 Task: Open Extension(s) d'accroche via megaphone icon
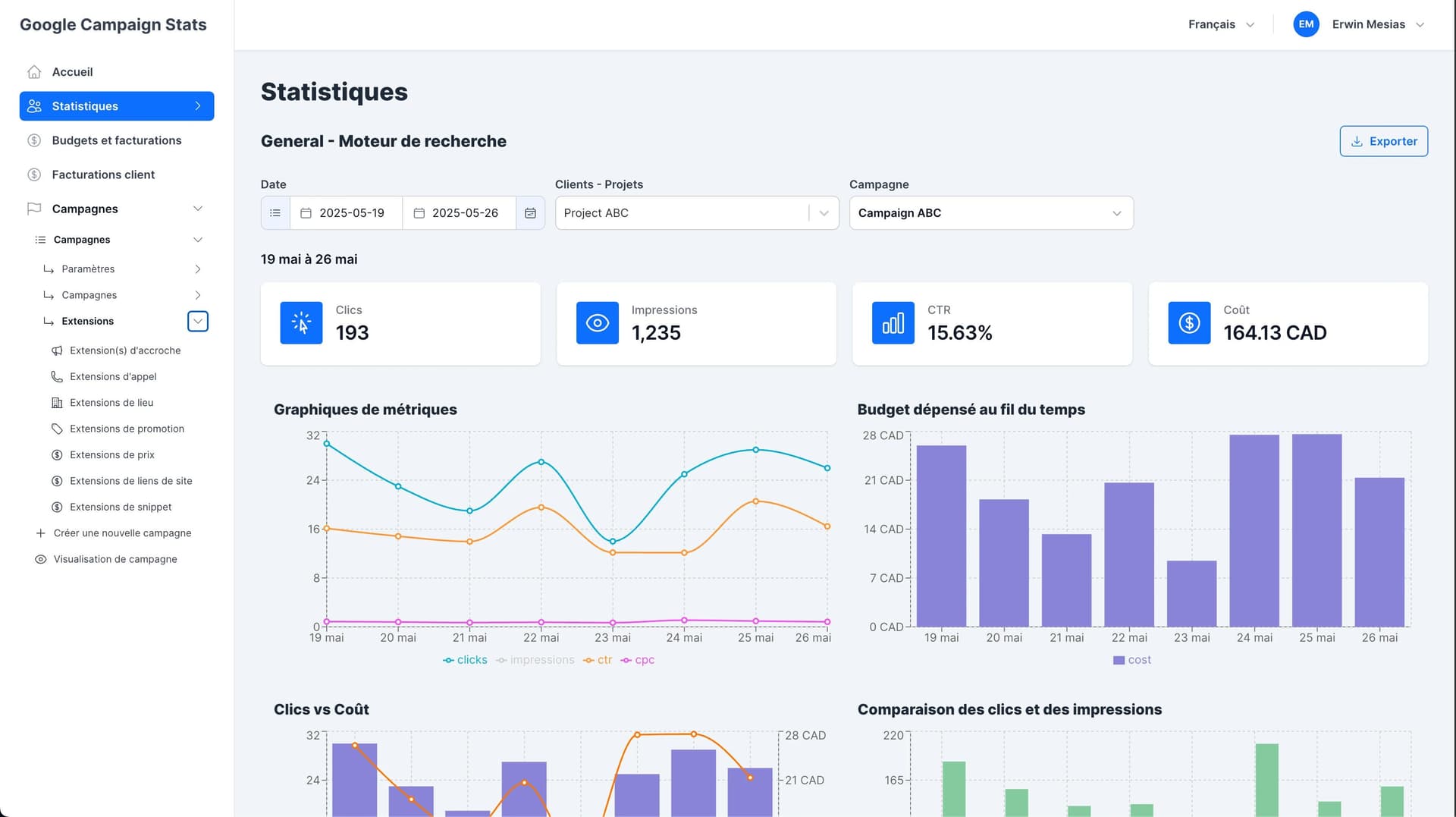[x=57, y=350]
